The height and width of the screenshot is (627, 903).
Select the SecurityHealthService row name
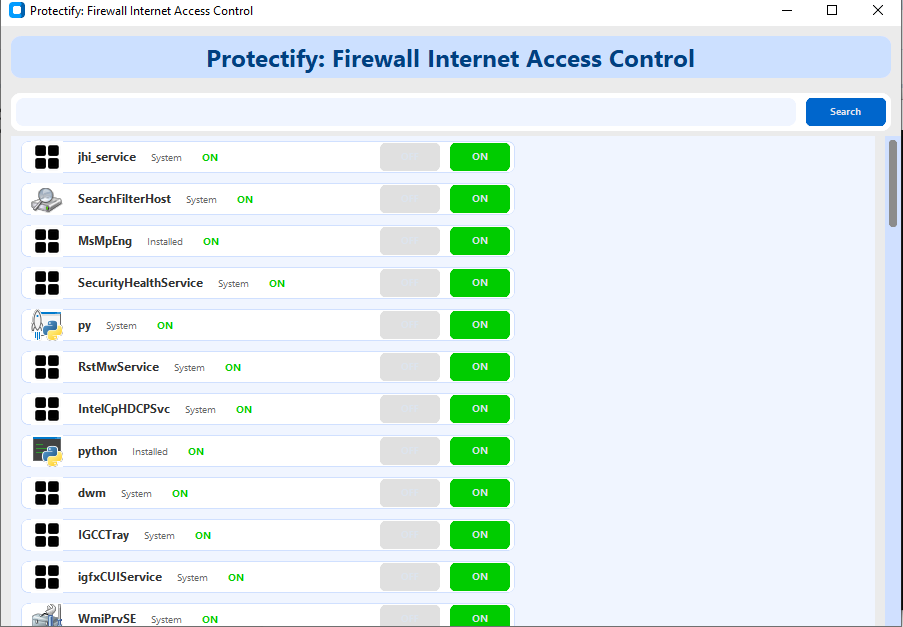[x=140, y=283]
